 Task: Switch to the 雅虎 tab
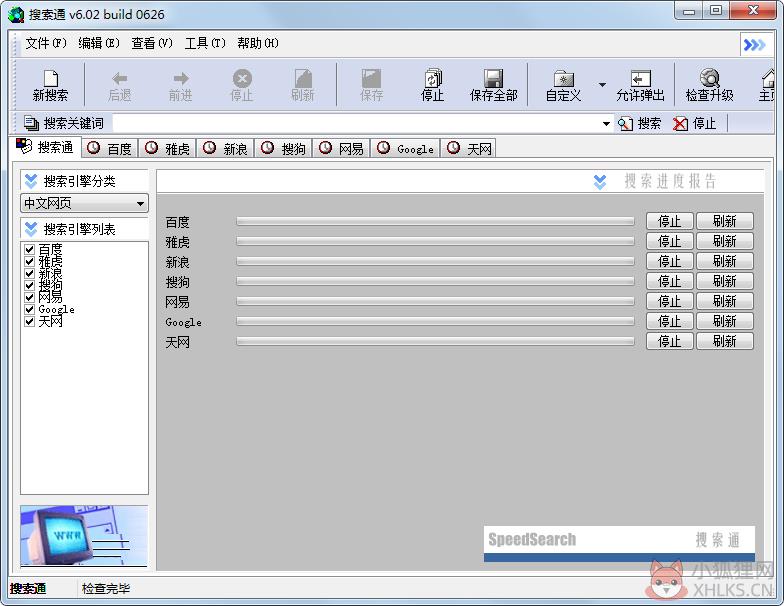tap(168, 148)
